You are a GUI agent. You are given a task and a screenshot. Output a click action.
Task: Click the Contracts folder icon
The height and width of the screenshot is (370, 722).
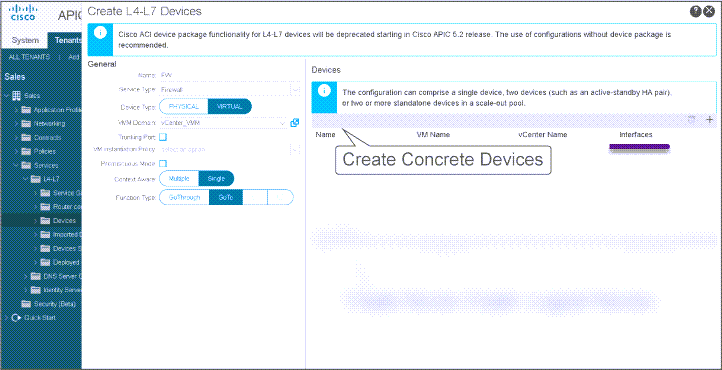(26, 137)
